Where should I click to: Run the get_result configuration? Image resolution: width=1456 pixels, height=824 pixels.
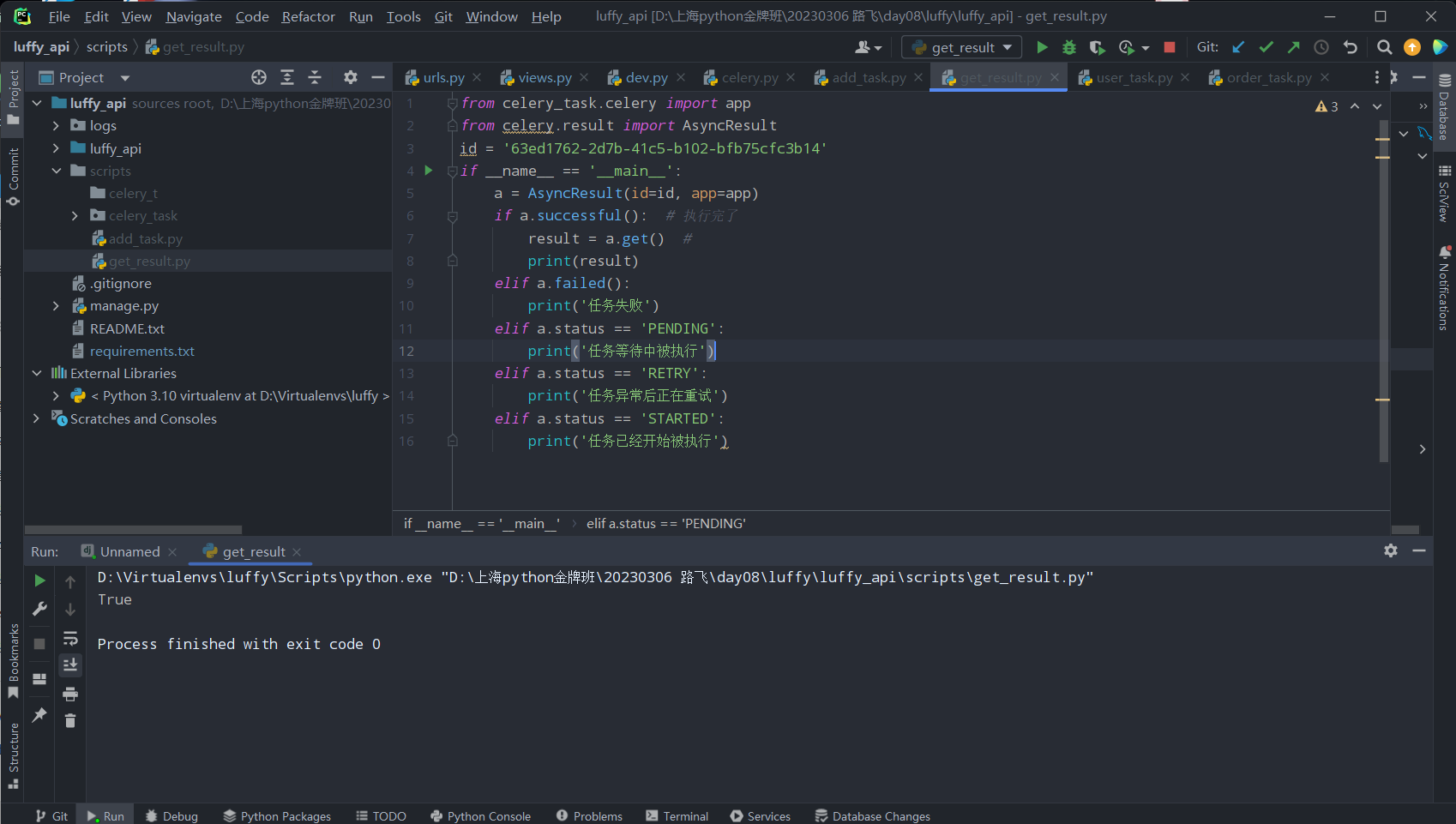coord(1042,47)
